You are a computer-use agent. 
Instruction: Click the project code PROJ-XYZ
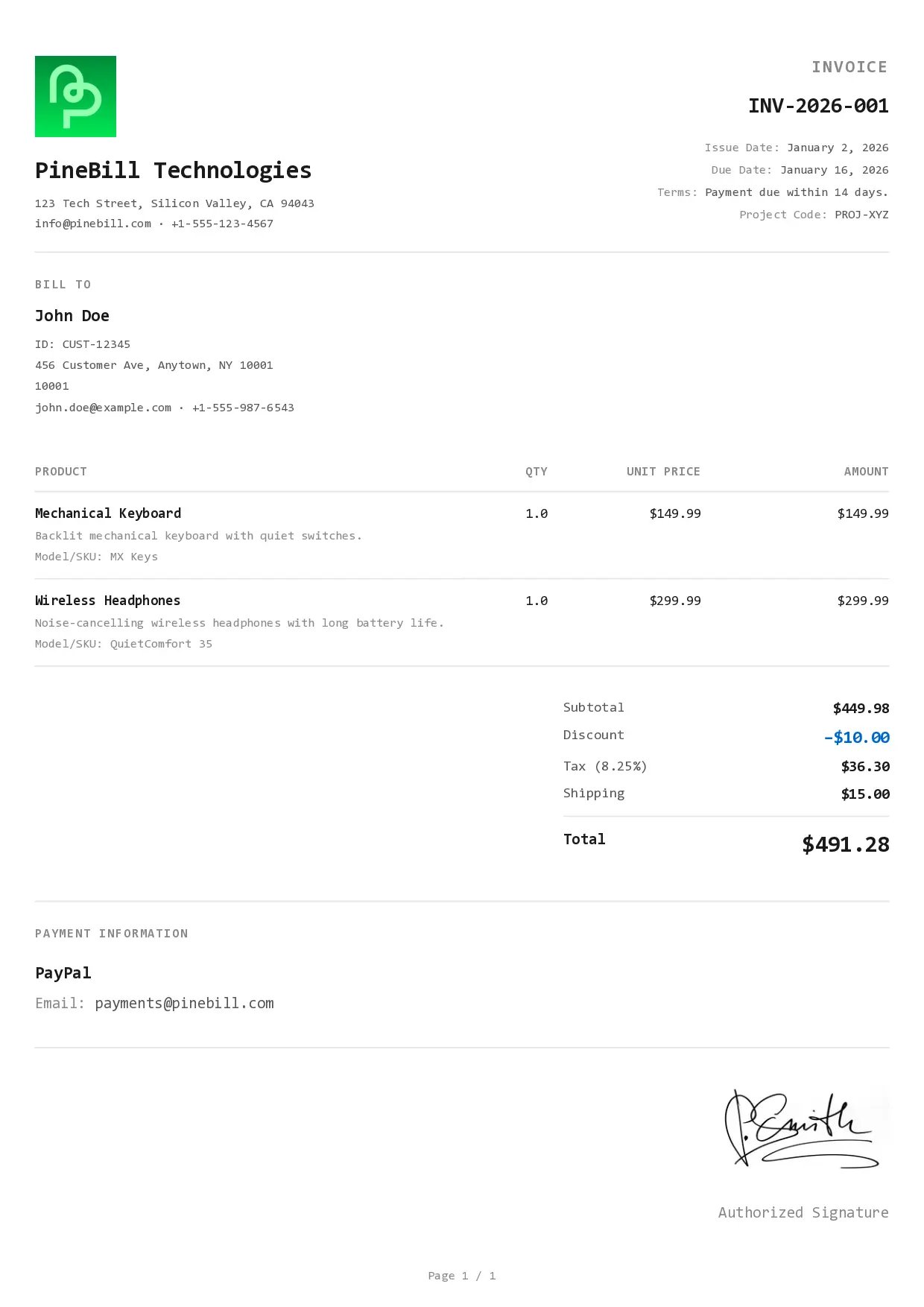[x=861, y=215]
